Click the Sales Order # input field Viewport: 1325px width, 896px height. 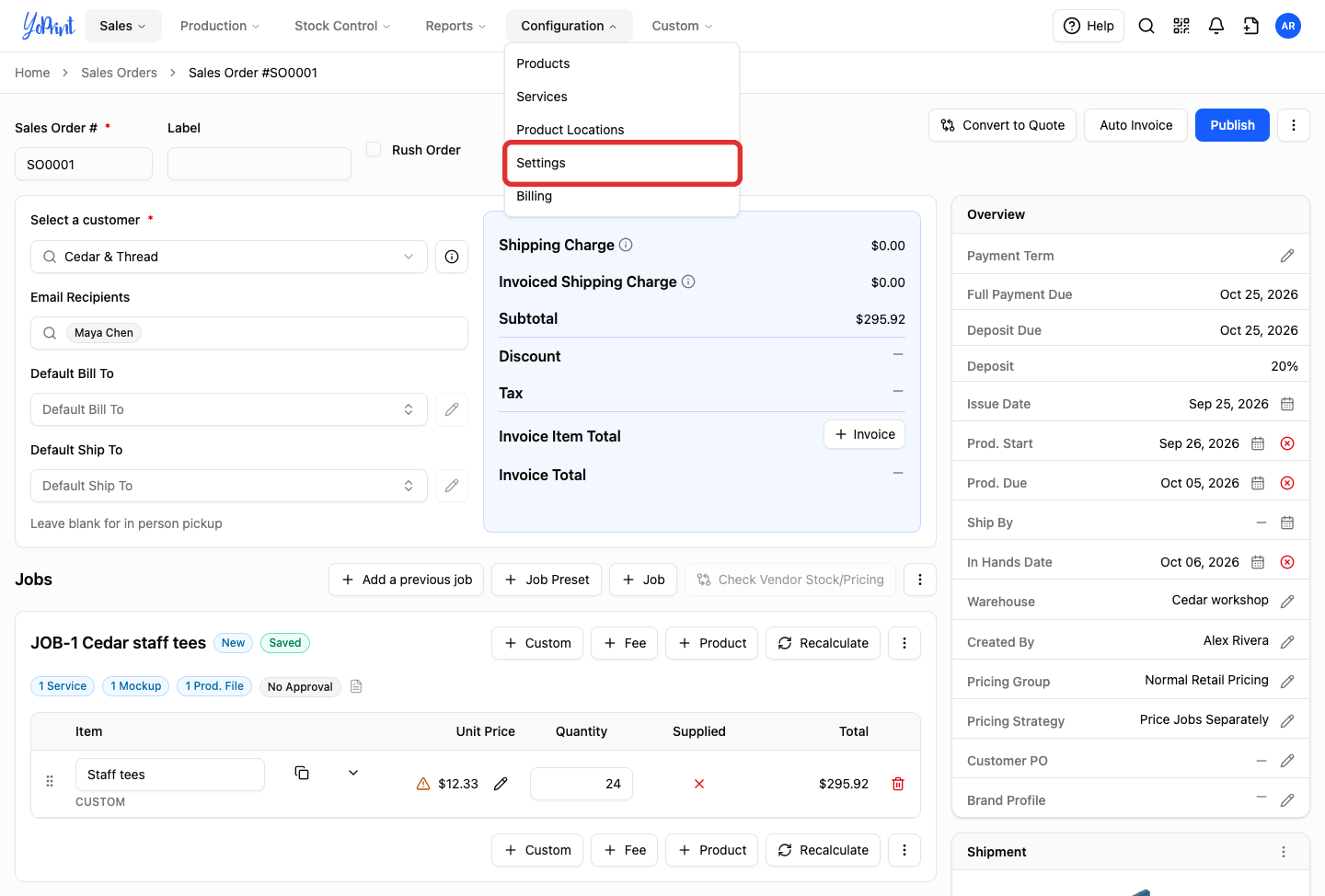(x=84, y=164)
